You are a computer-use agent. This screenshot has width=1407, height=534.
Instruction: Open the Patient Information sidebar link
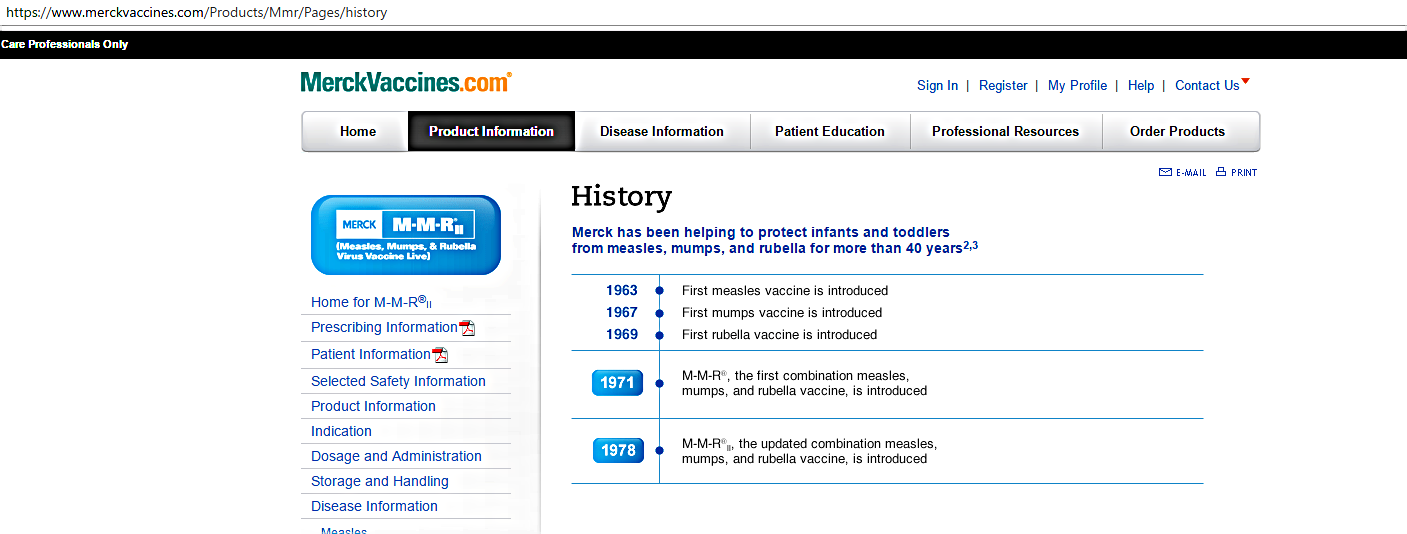pos(370,355)
